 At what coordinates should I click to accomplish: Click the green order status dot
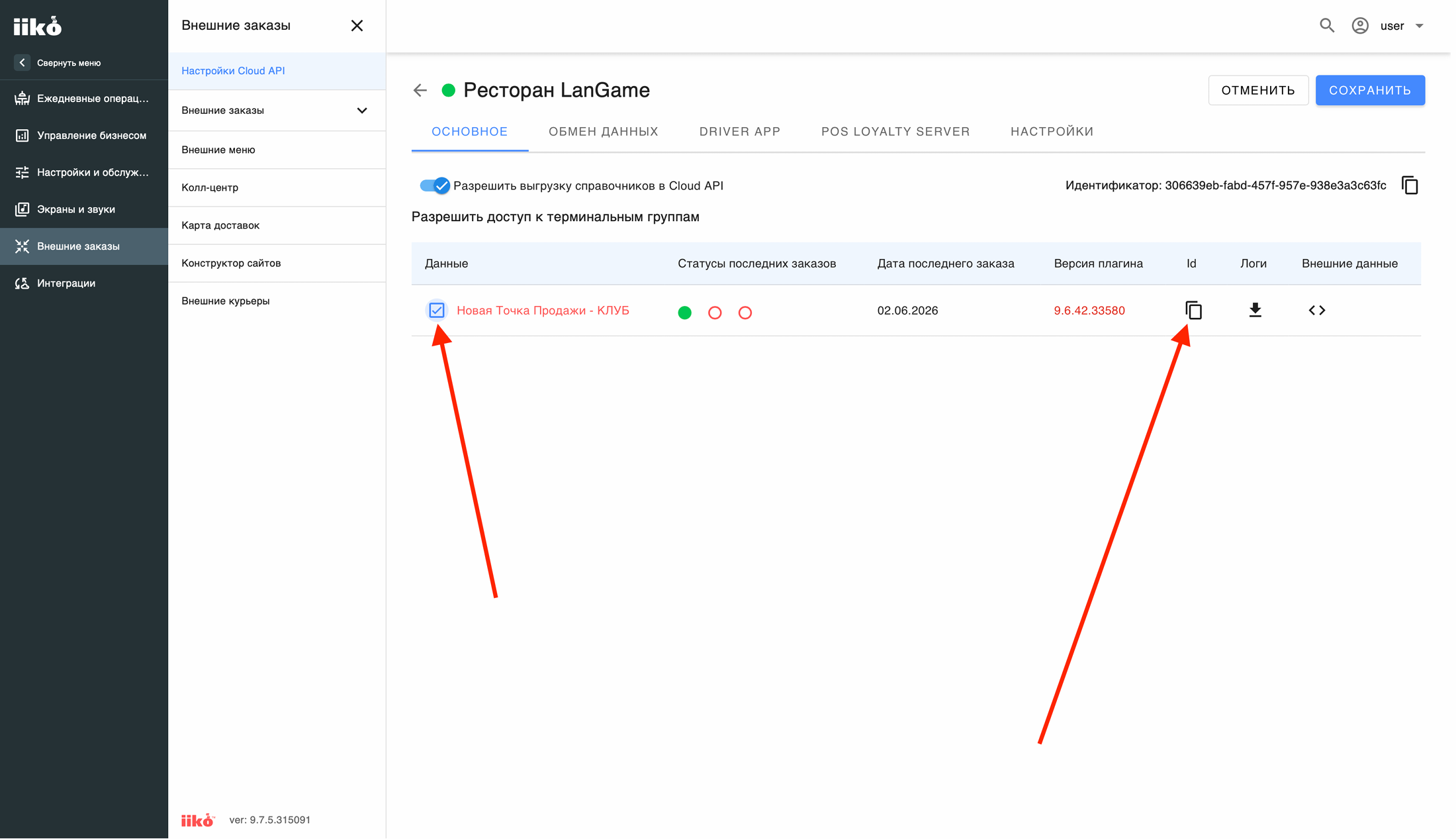(x=685, y=313)
